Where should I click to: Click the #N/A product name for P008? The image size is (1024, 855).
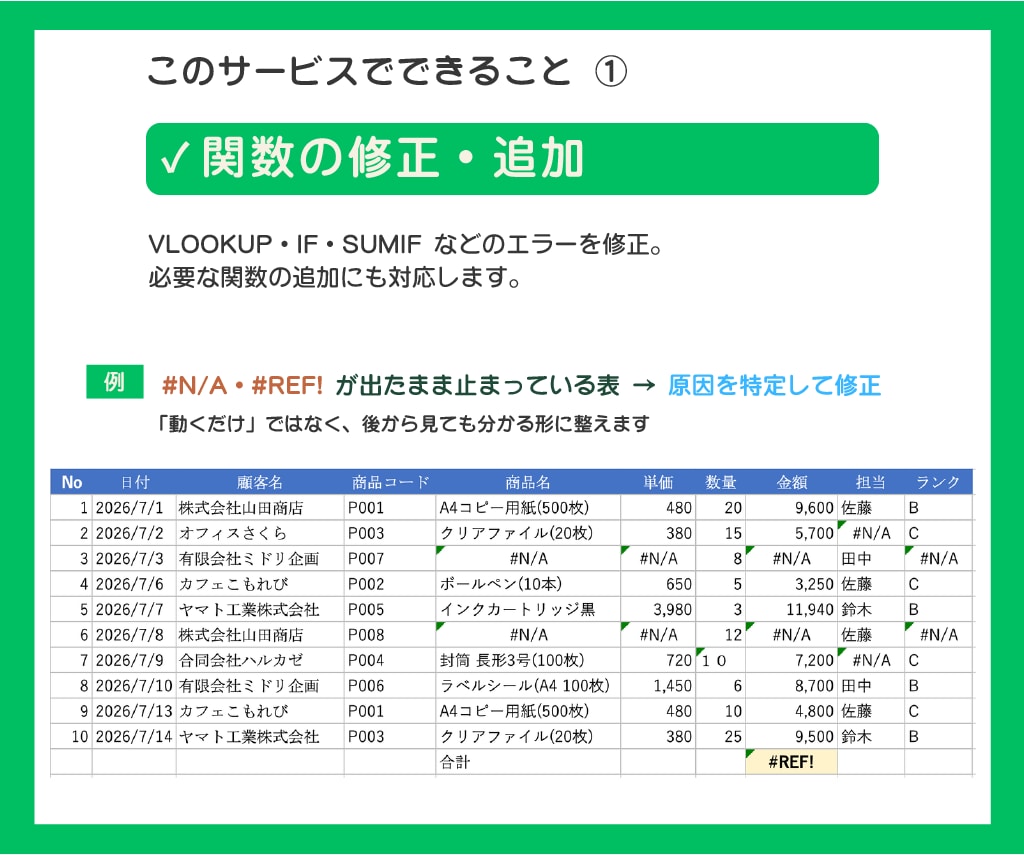[x=528, y=635]
